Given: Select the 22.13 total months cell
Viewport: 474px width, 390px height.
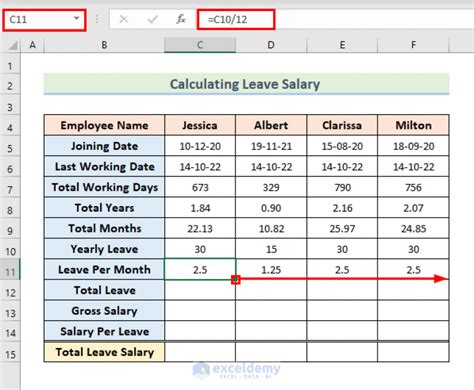Looking at the screenshot, I should click(200, 229).
